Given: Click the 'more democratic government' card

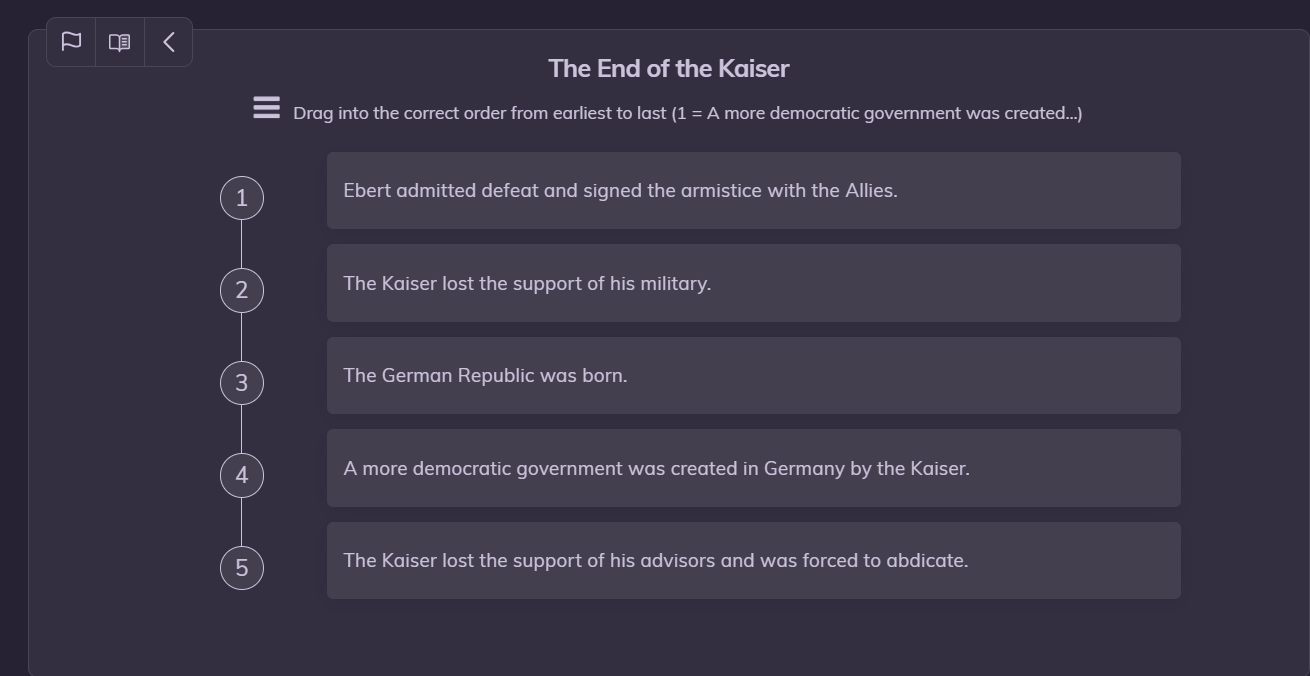Looking at the screenshot, I should click(x=753, y=468).
